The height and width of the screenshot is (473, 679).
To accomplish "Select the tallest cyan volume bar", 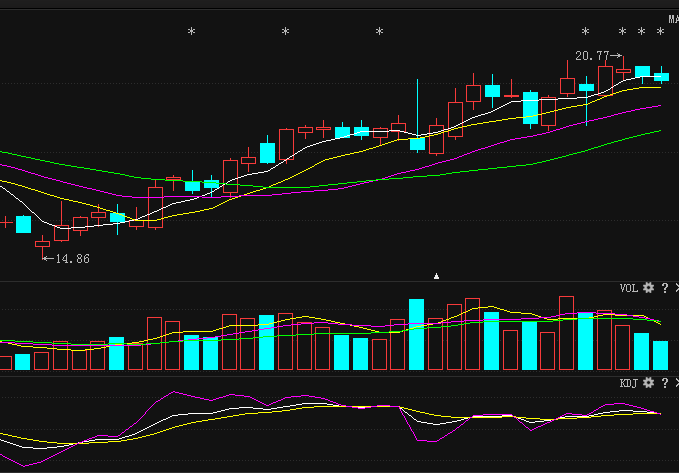I will click(416, 334).
